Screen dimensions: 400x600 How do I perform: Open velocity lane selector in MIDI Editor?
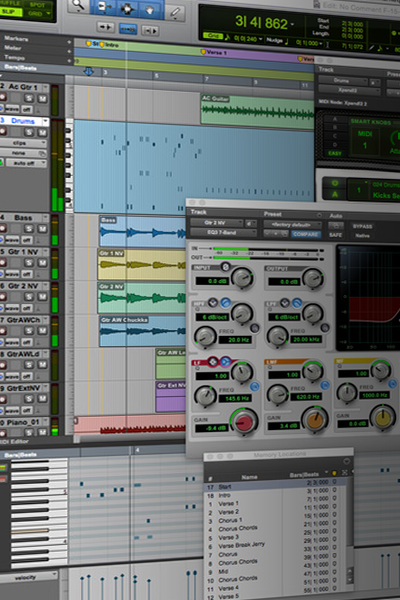pyautogui.click(x=29, y=577)
